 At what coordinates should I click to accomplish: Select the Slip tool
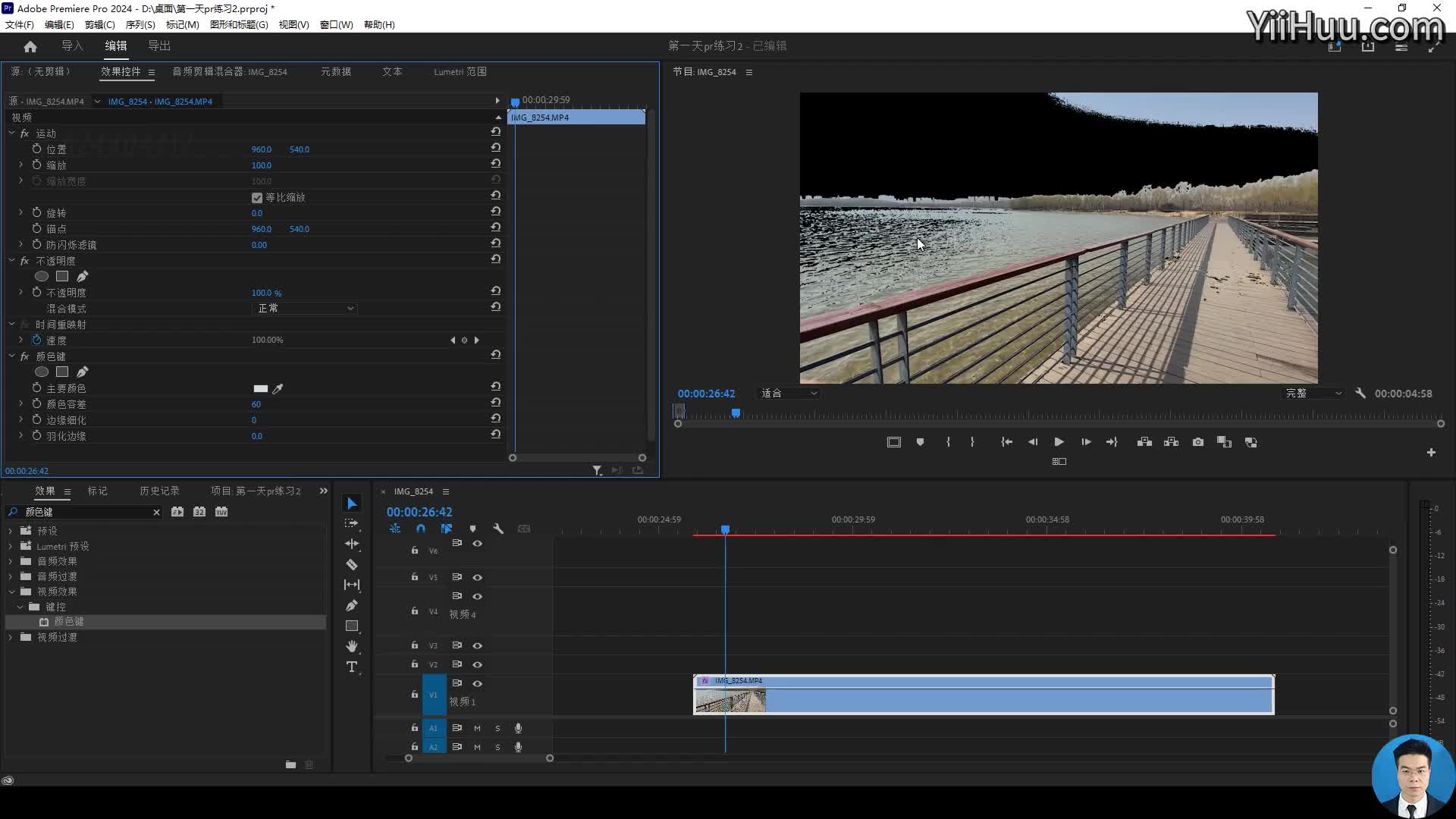coord(352,585)
